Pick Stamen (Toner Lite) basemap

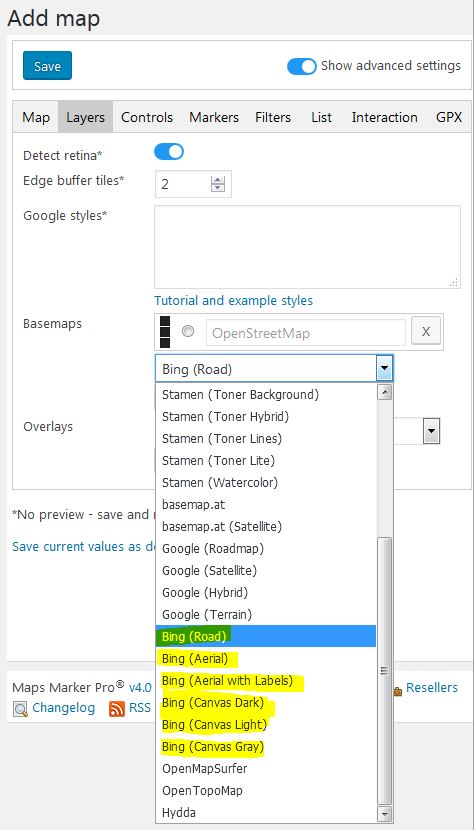(266, 461)
